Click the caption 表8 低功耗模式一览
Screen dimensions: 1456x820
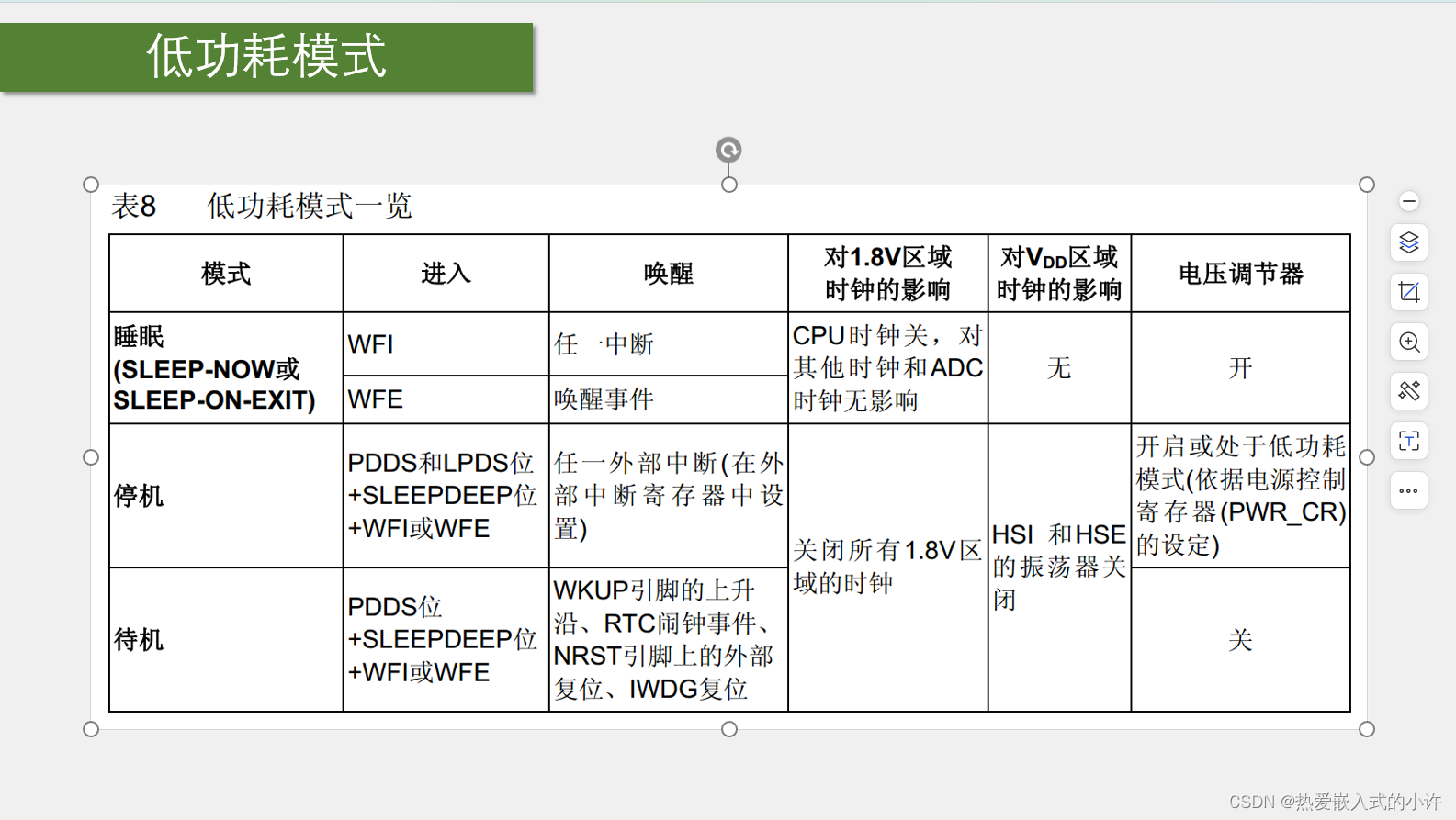click(x=262, y=206)
